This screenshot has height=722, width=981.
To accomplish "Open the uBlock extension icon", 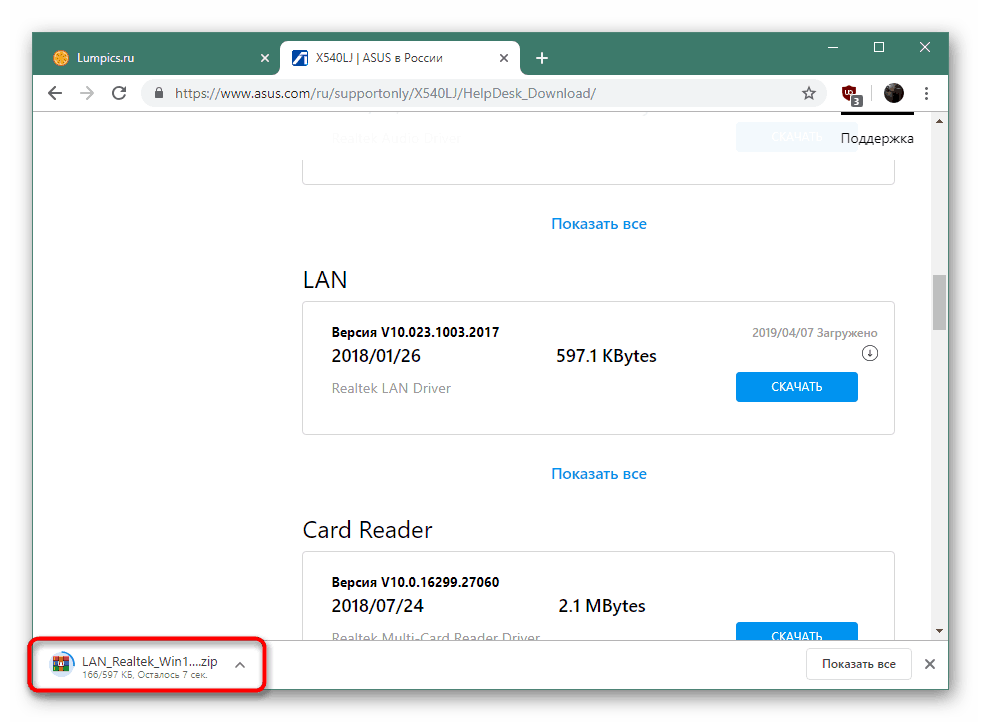I will (x=851, y=94).
